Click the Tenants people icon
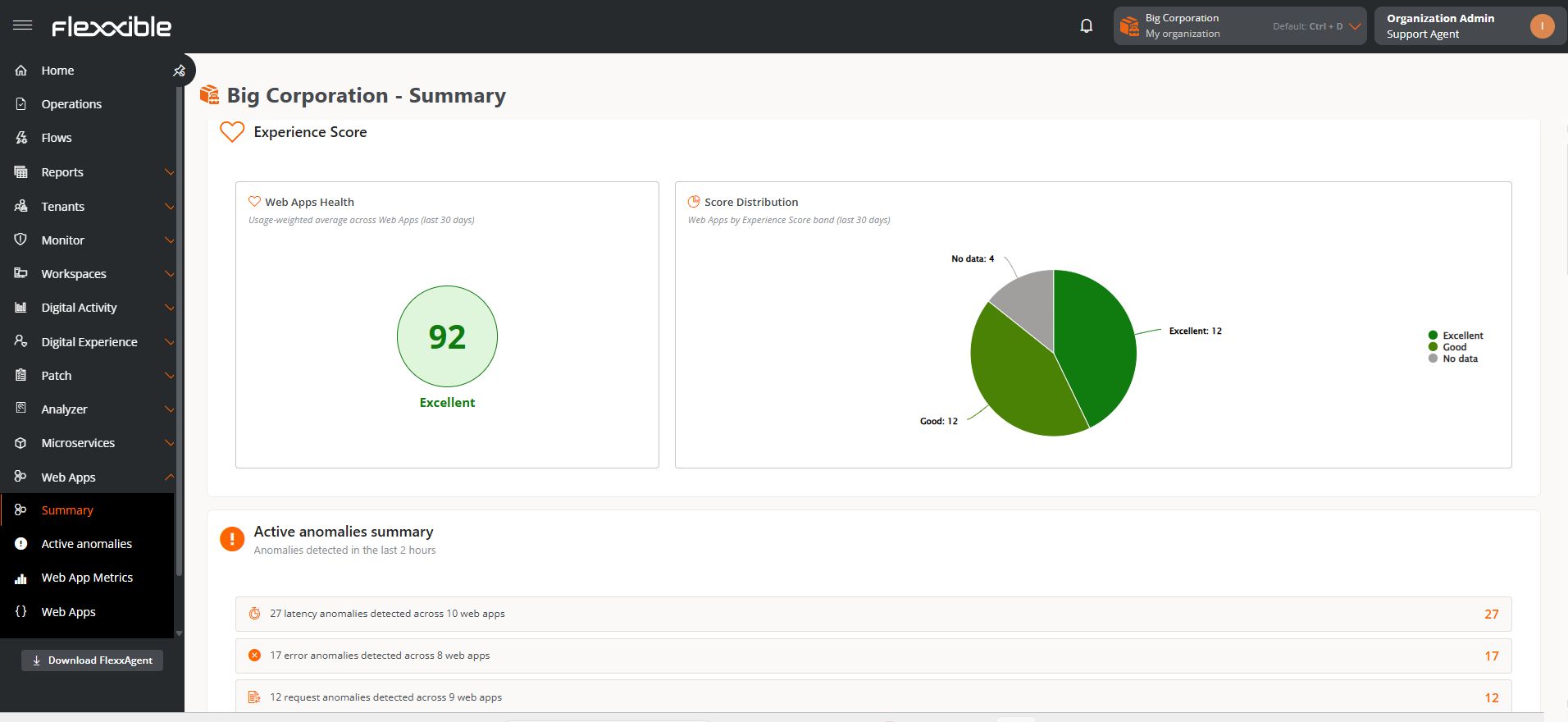Viewport: 1568px width, 722px height. (21, 206)
